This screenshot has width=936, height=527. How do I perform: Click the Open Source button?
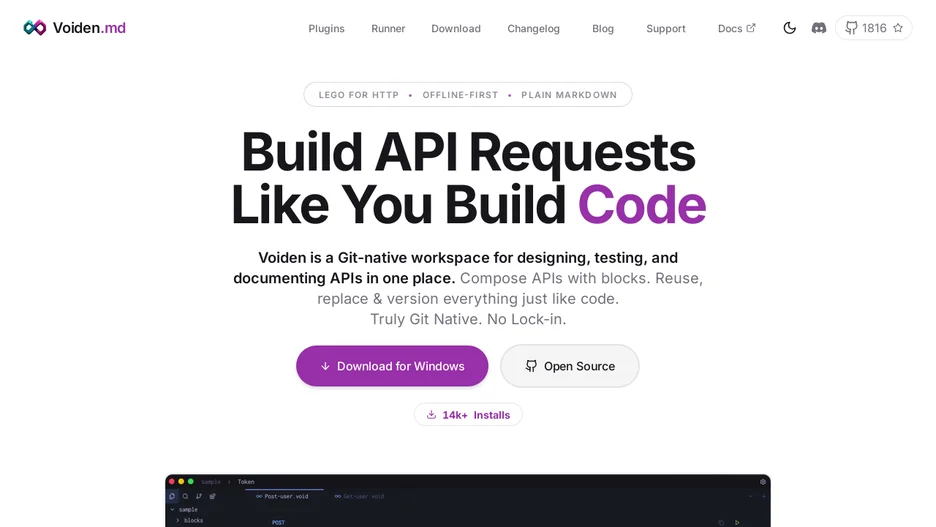pos(569,366)
